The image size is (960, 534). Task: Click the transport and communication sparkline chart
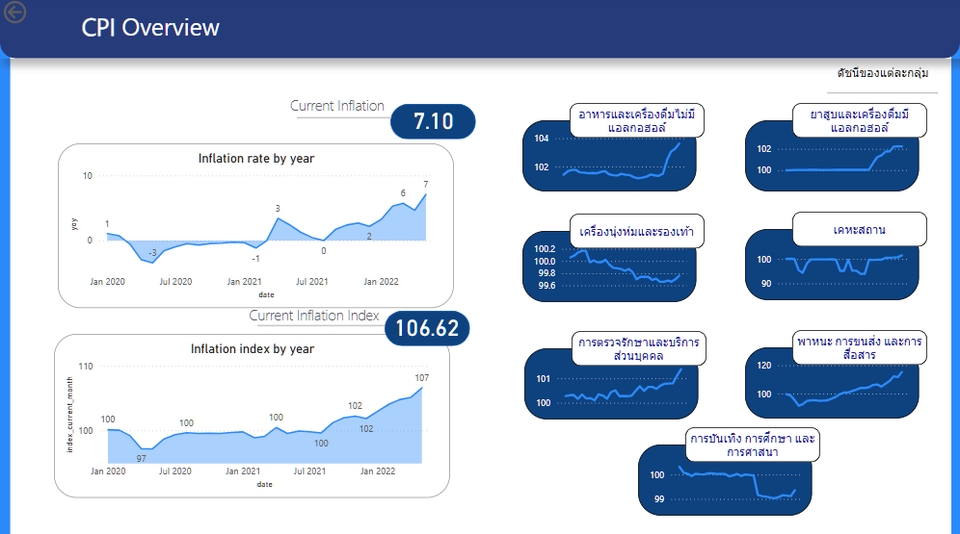click(x=831, y=383)
